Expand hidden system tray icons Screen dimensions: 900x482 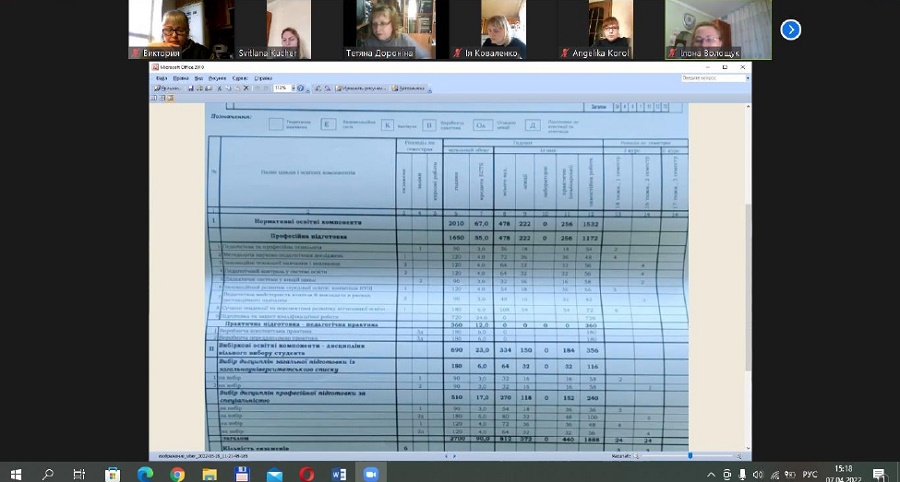point(711,473)
